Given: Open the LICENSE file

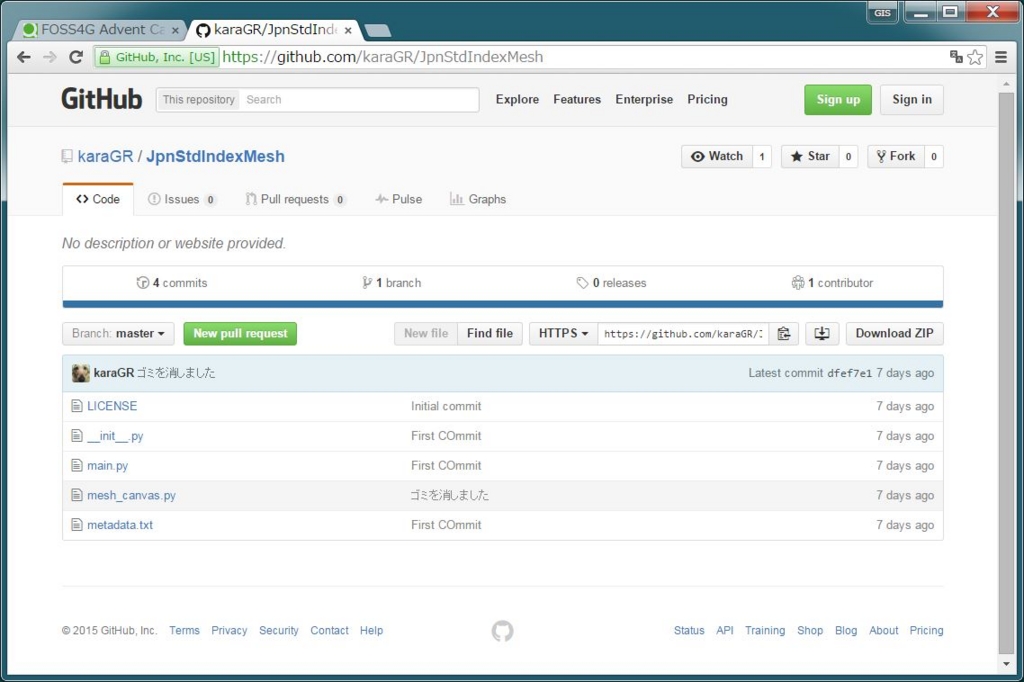Looking at the screenshot, I should [x=112, y=406].
